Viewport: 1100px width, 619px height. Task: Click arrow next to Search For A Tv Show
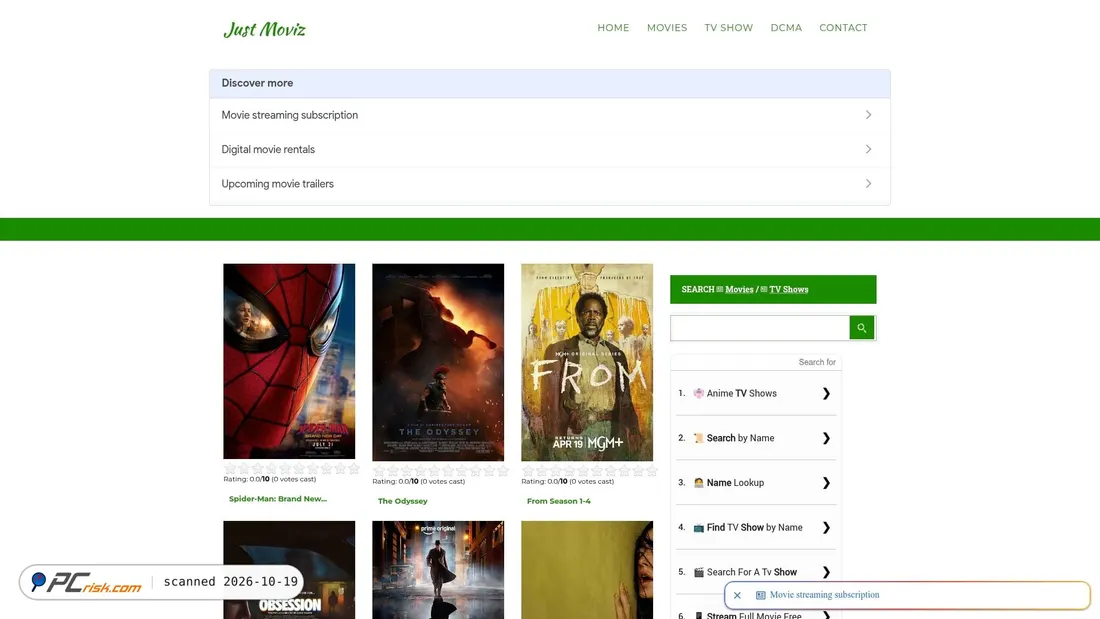[x=826, y=572]
